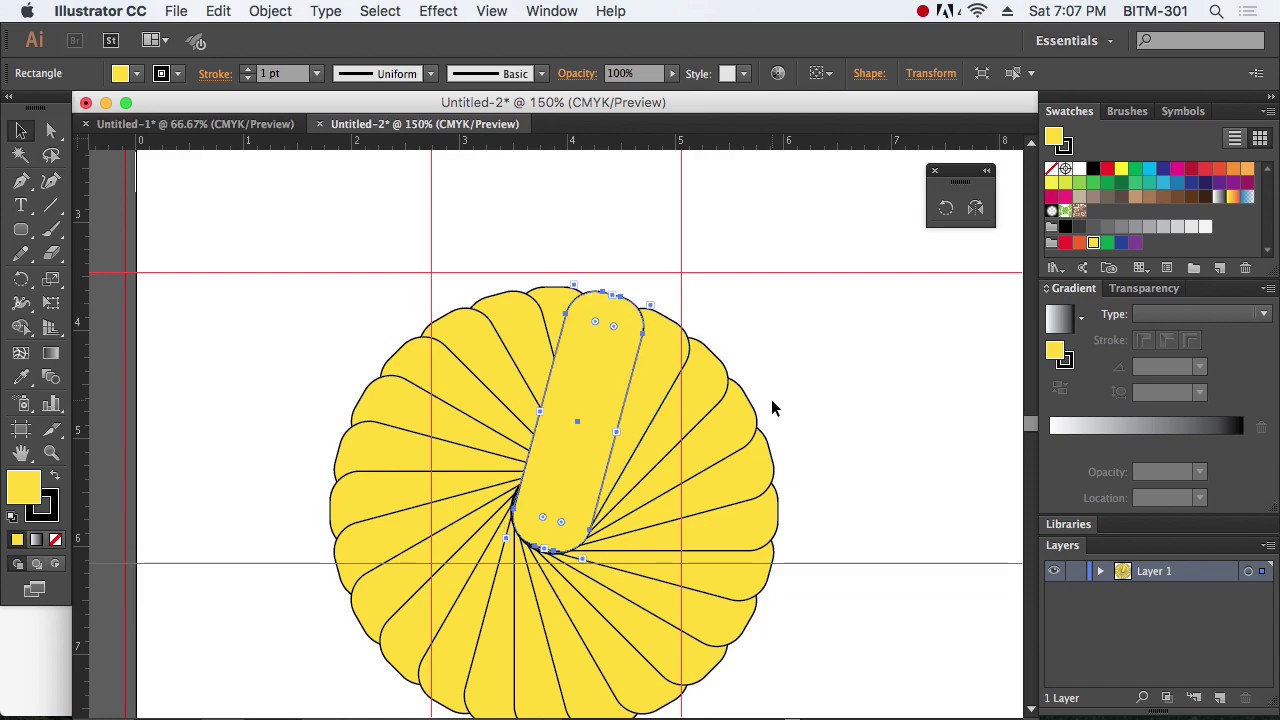Image resolution: width=1280 pixels, height=720 pixels.
Task: Open the Effect menu
Action: (438, 11)
